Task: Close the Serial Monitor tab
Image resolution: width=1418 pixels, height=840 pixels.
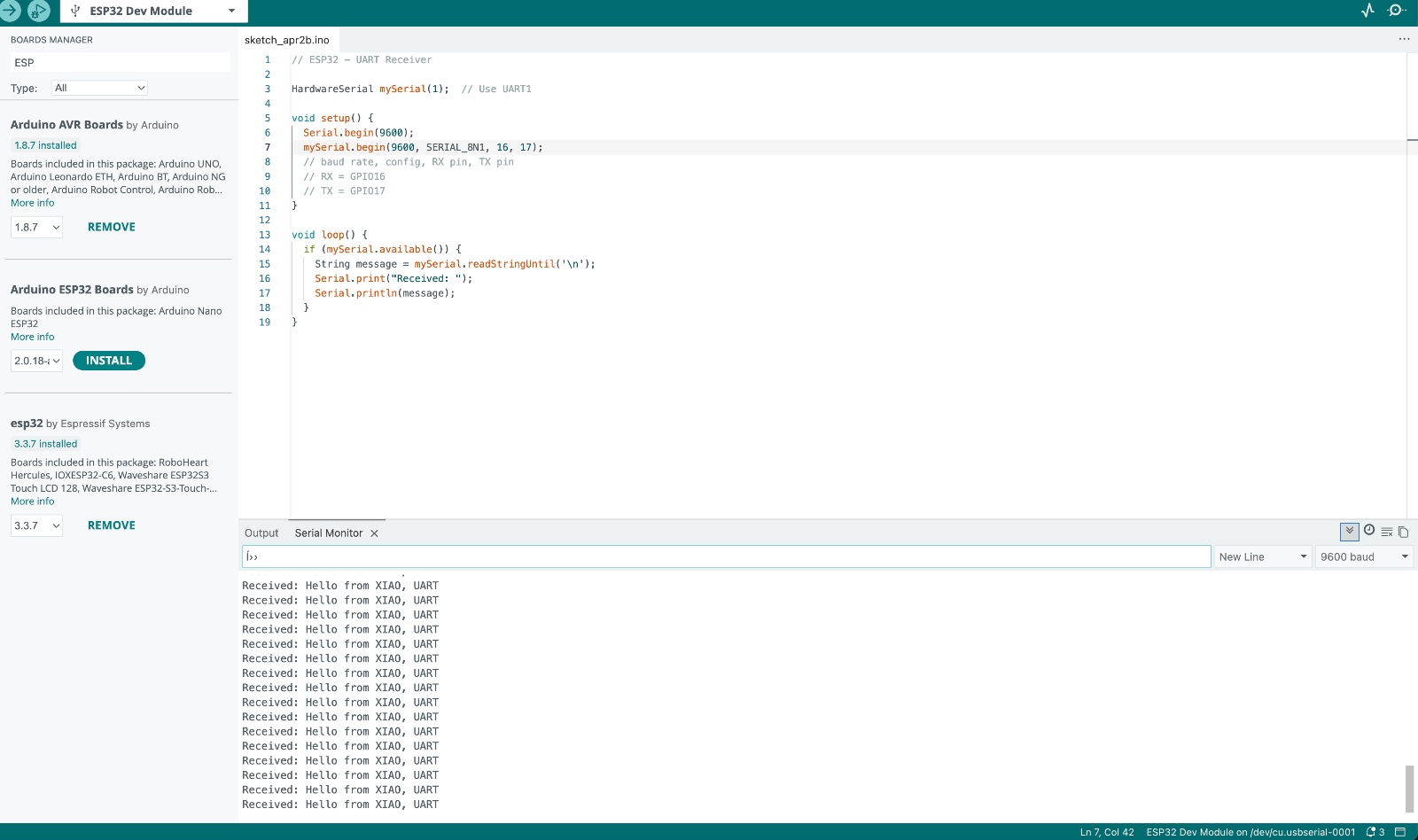Action: (x=374, y=533)
